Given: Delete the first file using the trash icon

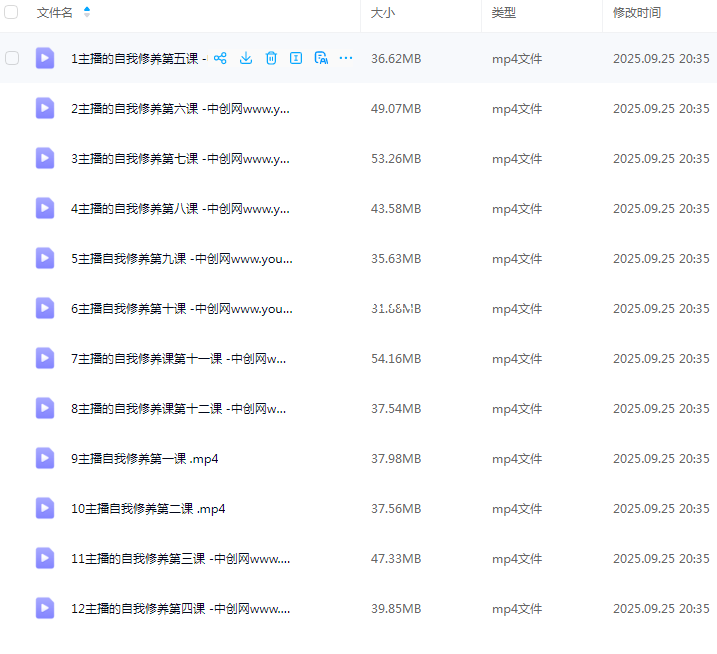Looking at the screenshot, I should coord(271,58).
